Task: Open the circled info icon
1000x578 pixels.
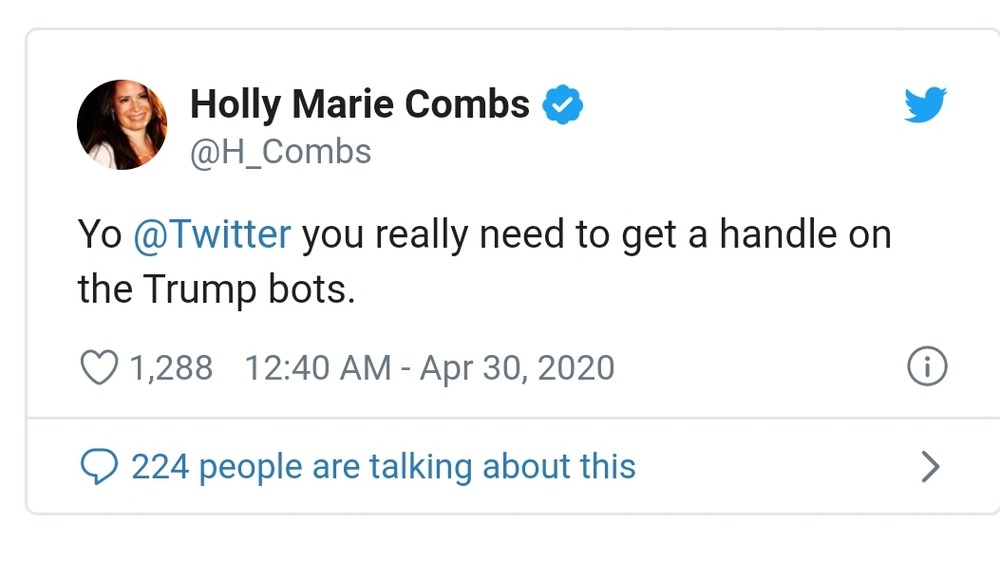Action: coord(926,367)
